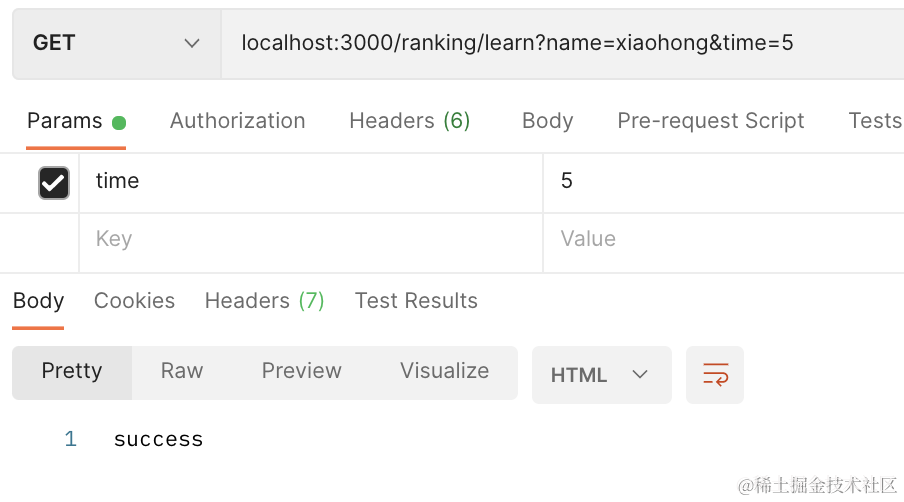904x502 pixels.
Task: Select the Pretty response view
Action: (72, 371)
